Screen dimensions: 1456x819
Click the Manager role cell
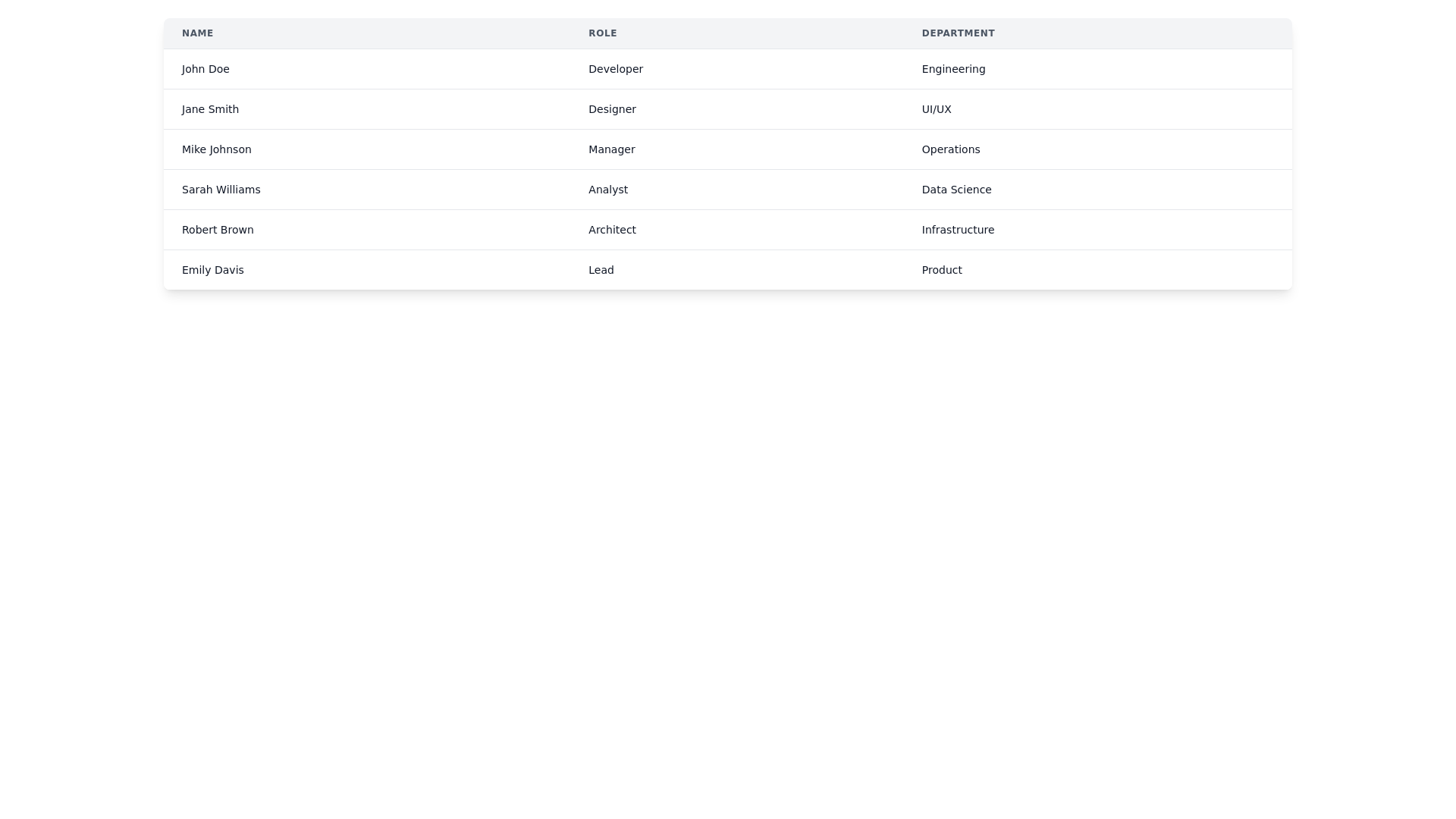[x=612, y=149]
